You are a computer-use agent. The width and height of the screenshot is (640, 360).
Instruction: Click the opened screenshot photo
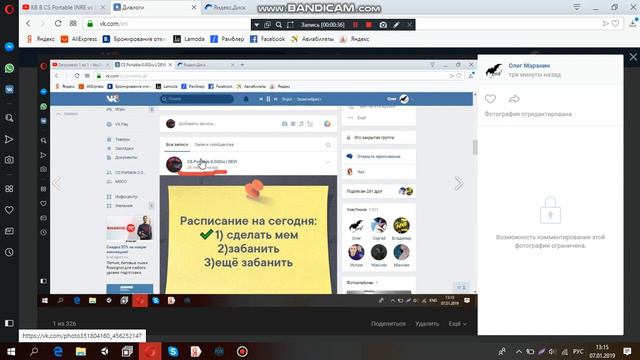(257, 183)
